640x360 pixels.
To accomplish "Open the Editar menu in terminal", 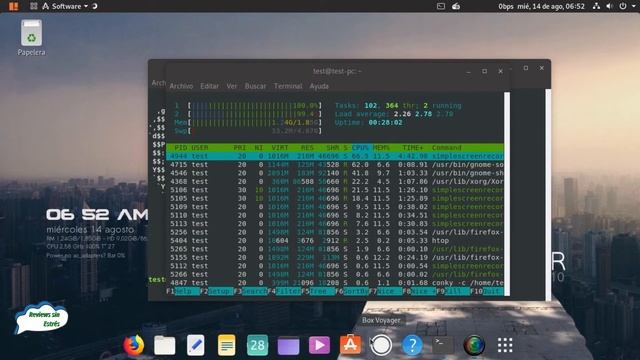I will [209, 86].
